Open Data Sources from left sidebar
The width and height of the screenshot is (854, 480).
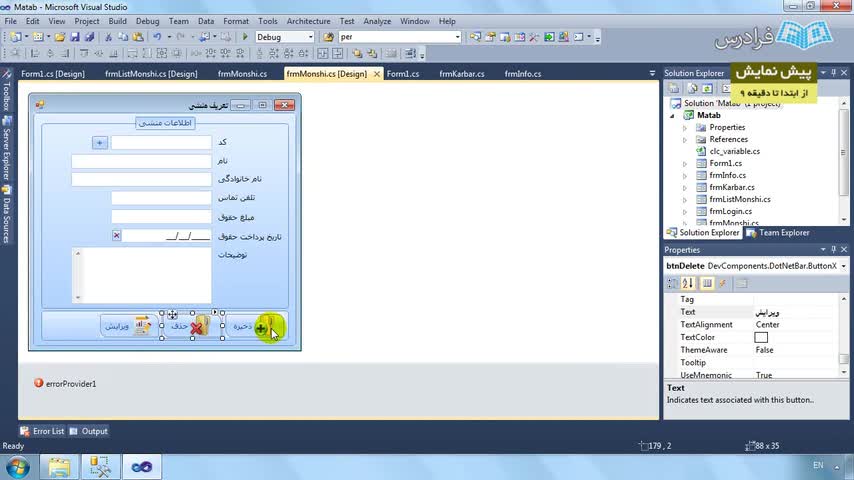click(7, 215)
